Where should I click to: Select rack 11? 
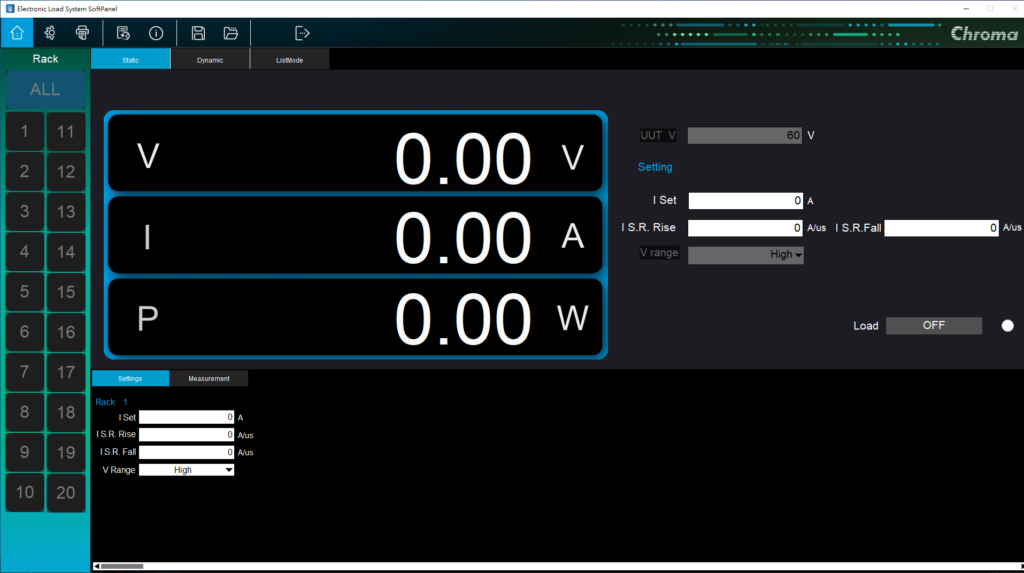tap(66, 131)
